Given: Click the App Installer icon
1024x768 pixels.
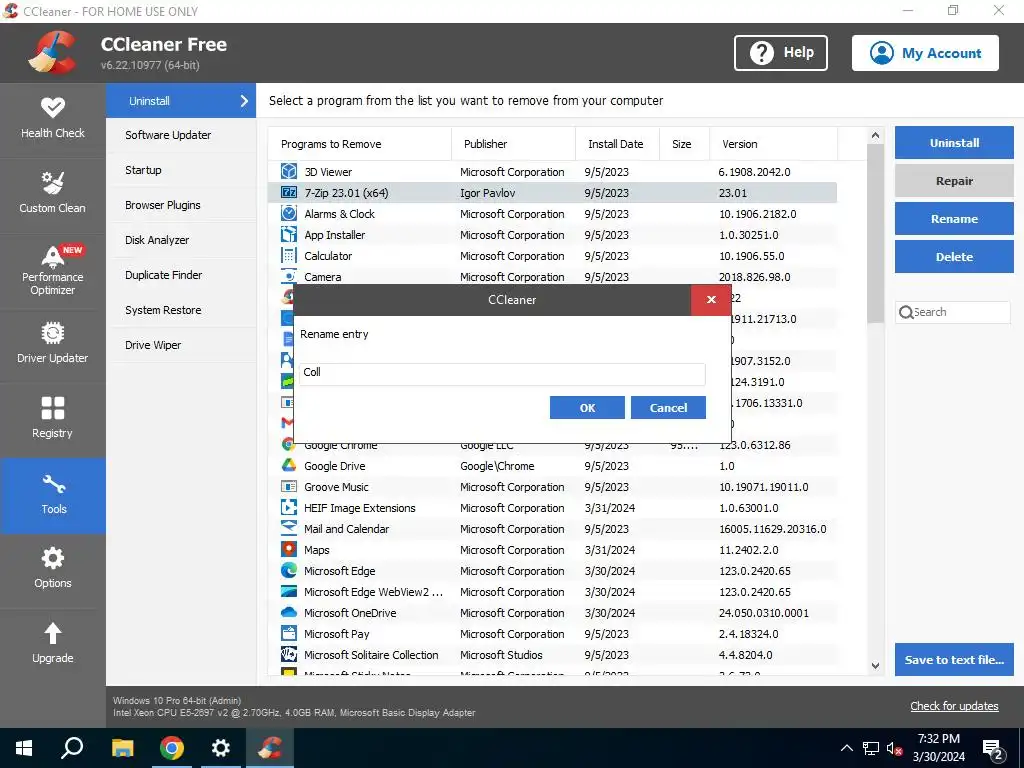Looking at the screenshot, I should [x=289, y=234].
